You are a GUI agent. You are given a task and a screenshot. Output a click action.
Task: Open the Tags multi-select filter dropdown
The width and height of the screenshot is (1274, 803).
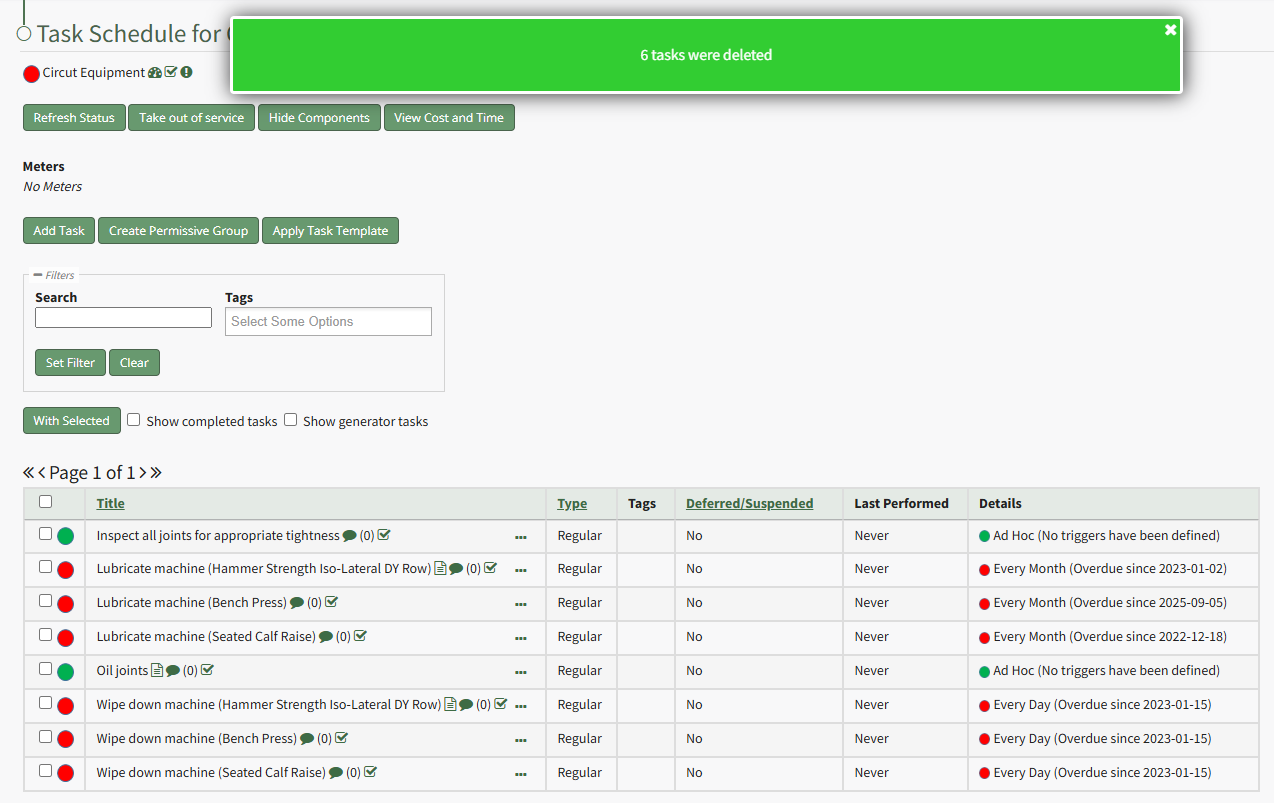coord(328,321)
